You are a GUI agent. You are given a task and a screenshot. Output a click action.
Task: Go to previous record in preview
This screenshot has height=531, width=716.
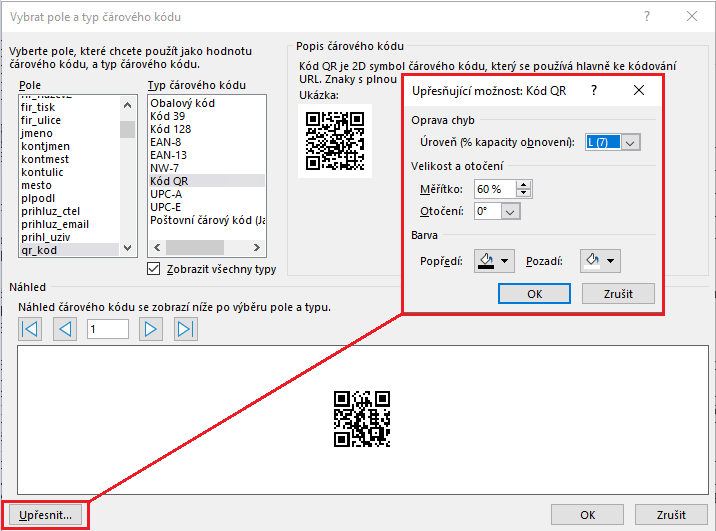(66, 329)
